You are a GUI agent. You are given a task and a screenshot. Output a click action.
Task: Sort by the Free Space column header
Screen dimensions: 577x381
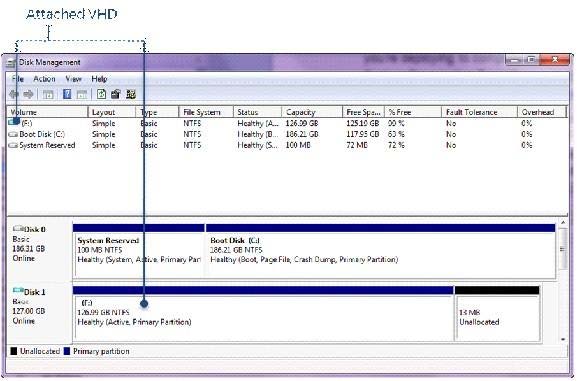coord(364,112)
